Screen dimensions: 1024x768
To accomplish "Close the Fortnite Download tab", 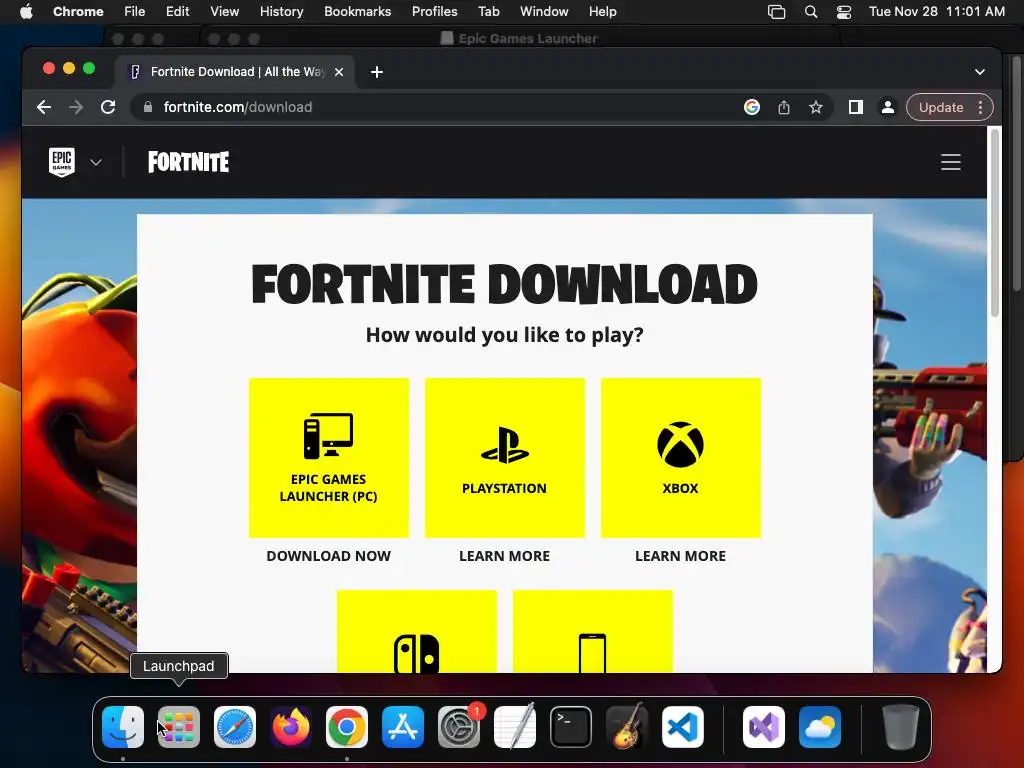I will pyautogui.click(x=339, y=72).
